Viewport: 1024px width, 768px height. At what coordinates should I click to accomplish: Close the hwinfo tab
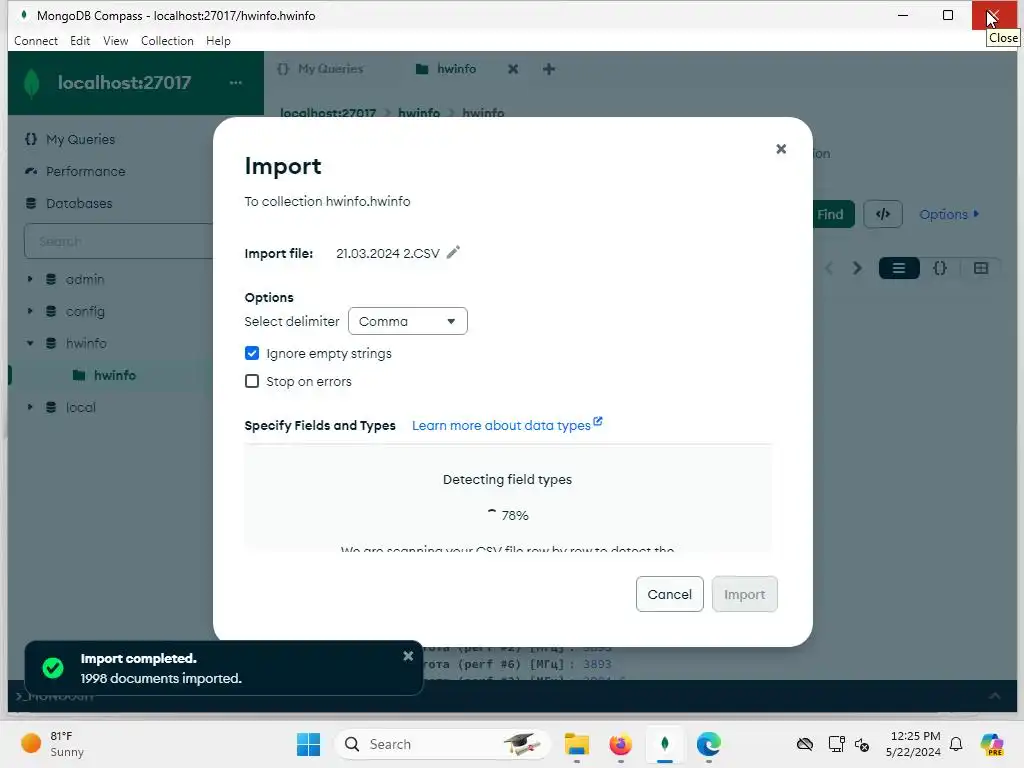tap(513, 69)
